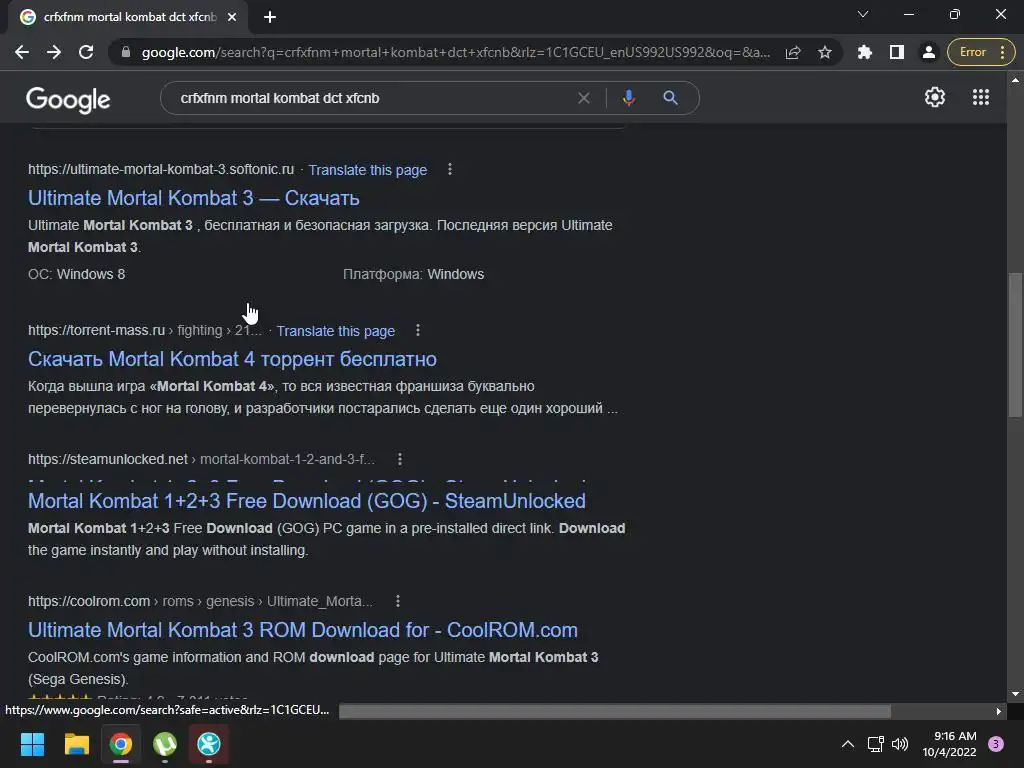Open the notification count badge
This screenshot has width=1024, height=768.
click(996, 744)
